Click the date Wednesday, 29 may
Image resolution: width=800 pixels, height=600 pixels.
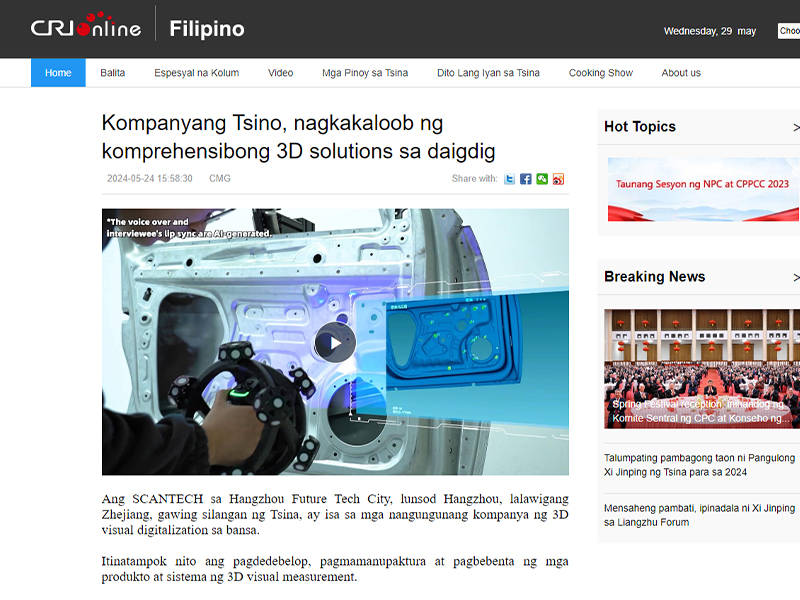(x=710, y=31)
